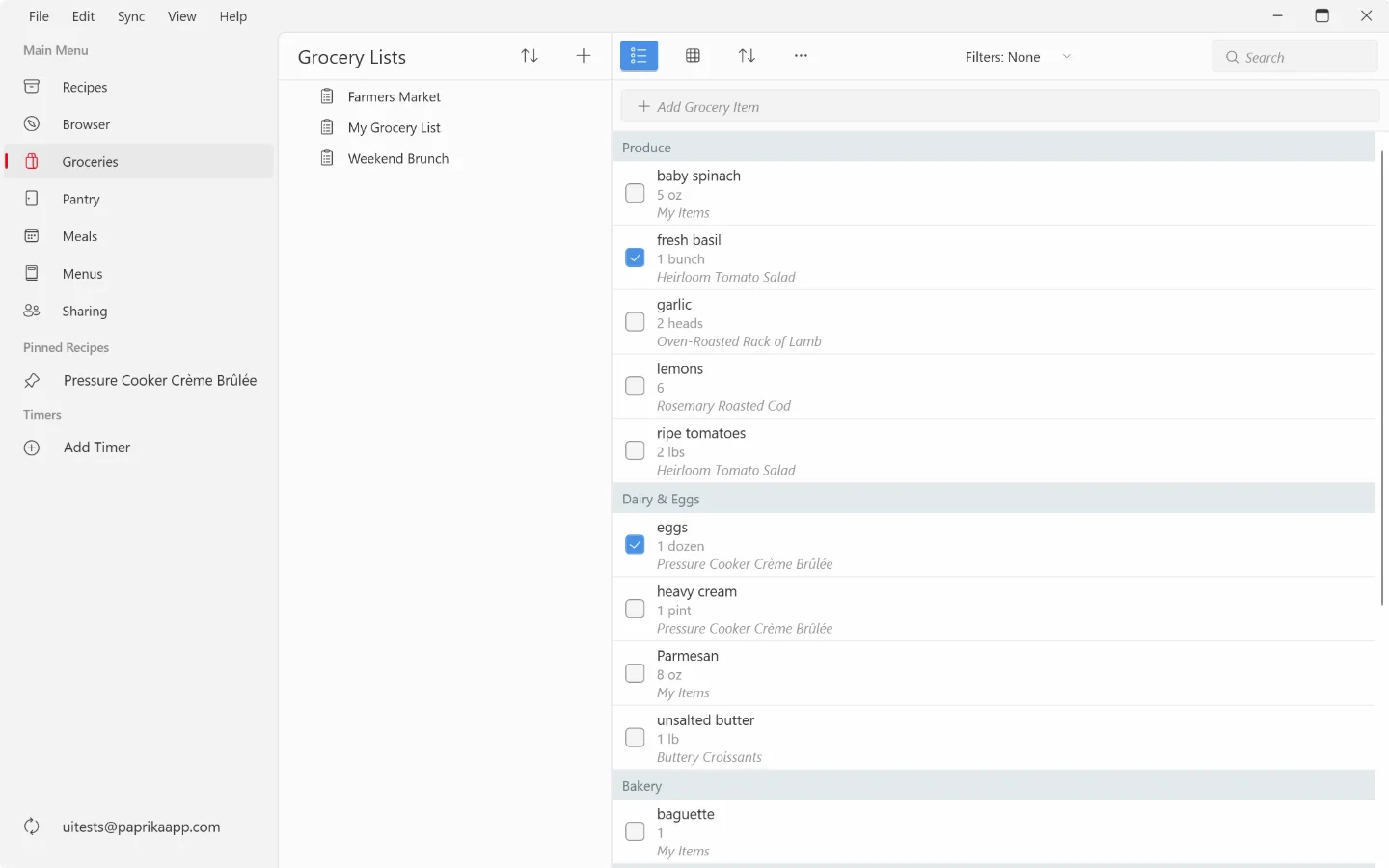Open the Sharing section

coord(139,311)
